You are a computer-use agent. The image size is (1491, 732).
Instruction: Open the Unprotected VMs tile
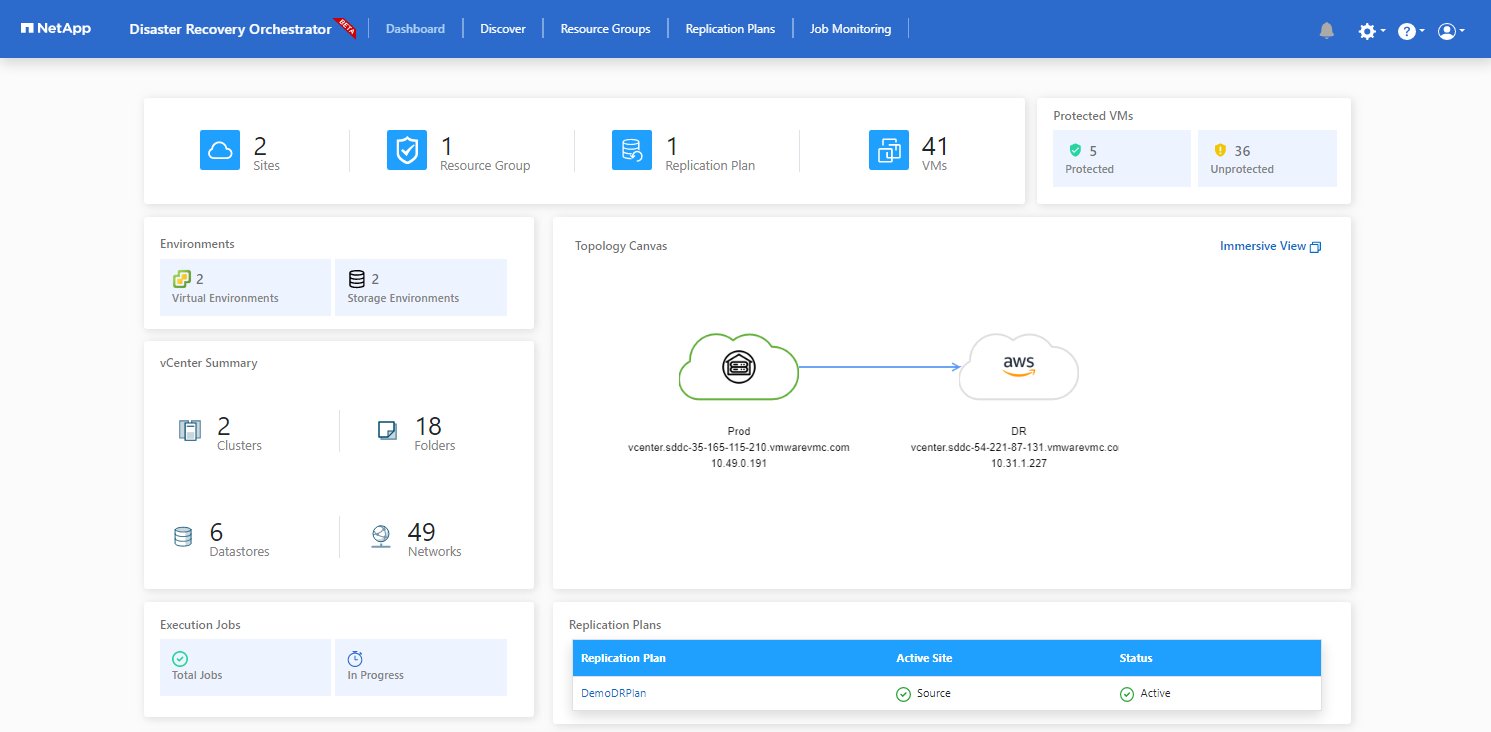tap(1267, 158)
